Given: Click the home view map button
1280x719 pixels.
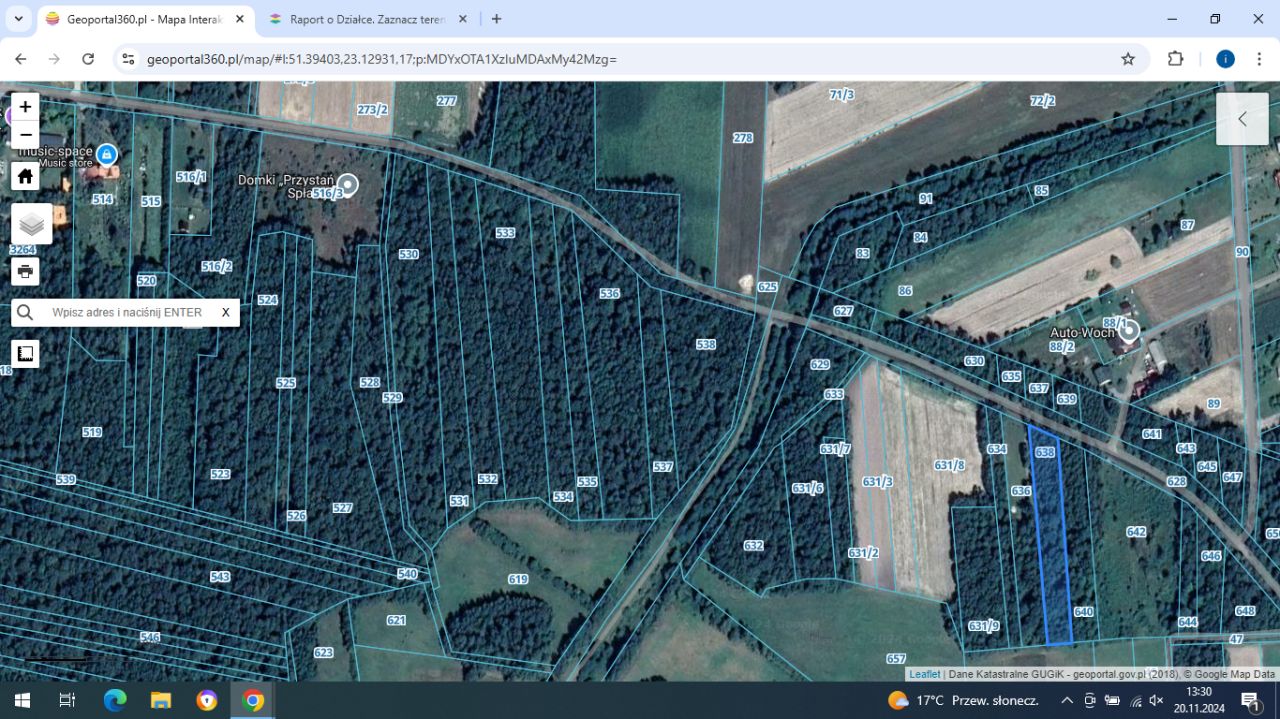Looking at the screenshot, I should pyautogui.click(x=25, y=177).
